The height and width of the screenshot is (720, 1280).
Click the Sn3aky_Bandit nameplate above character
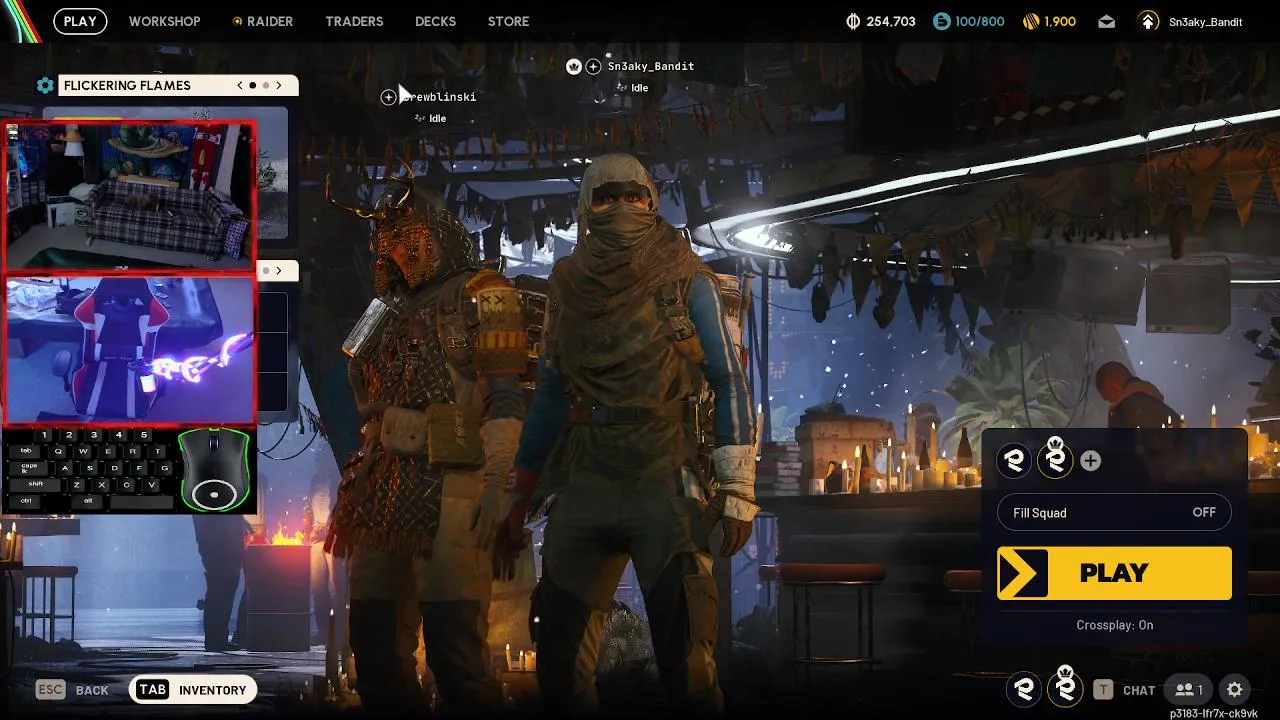pos(650,66)
